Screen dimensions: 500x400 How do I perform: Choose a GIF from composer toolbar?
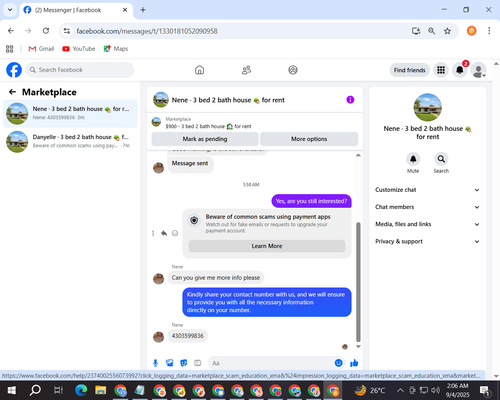point(198,363)
